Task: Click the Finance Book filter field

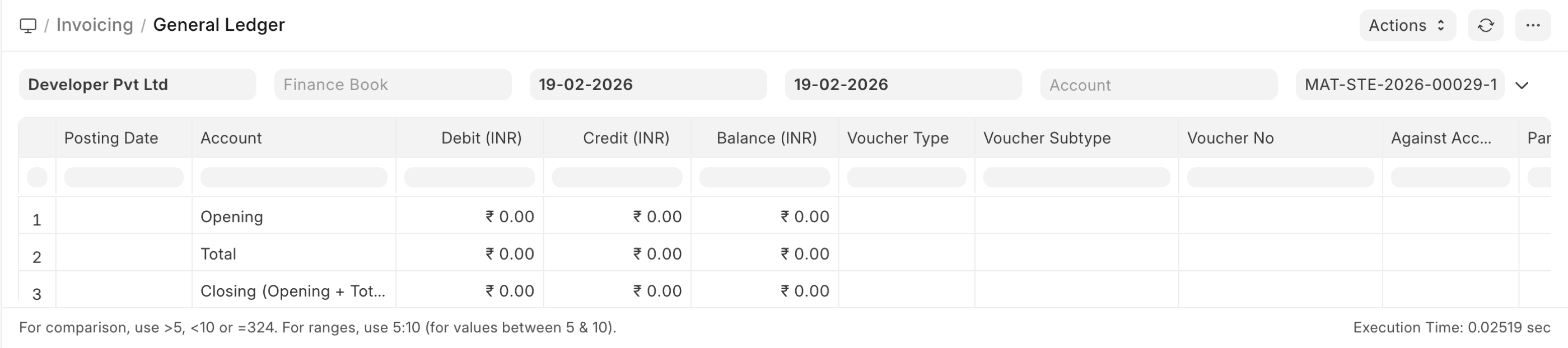Action: coord(393,84)
